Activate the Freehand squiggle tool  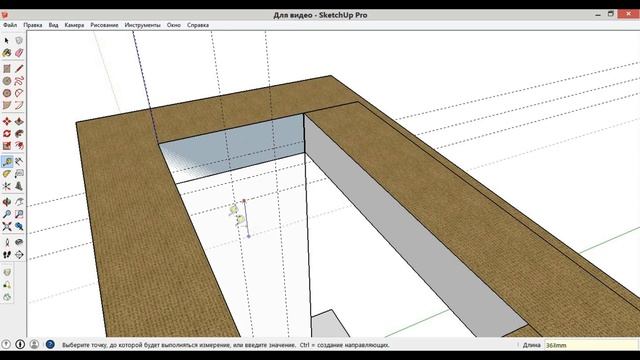click(19, 81)
